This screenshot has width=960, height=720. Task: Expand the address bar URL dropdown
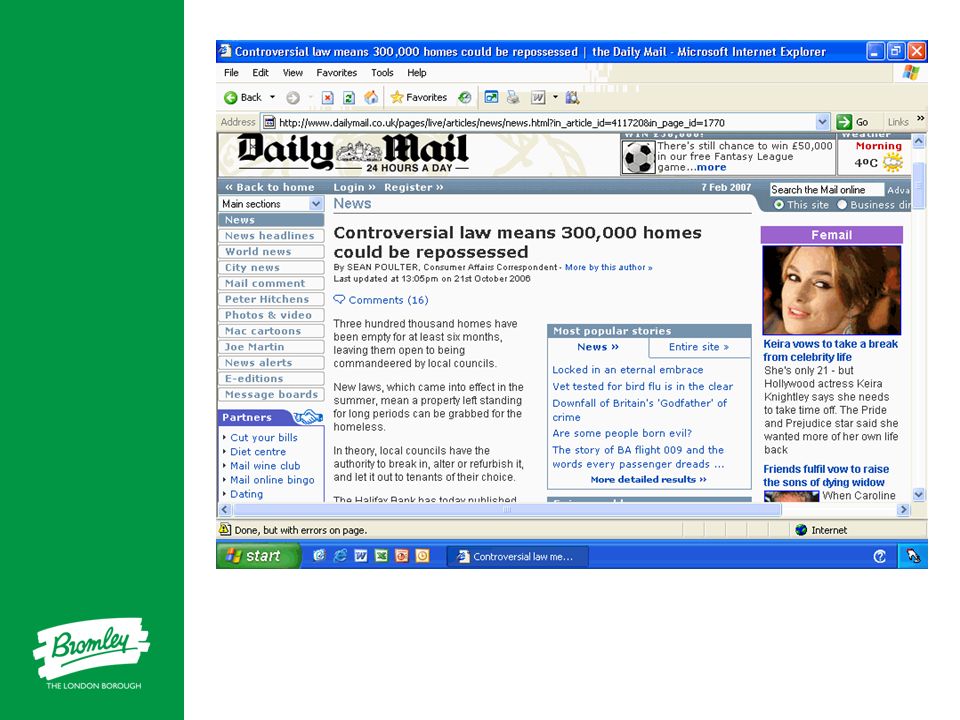pyautogui.click(x=822, y=122)
